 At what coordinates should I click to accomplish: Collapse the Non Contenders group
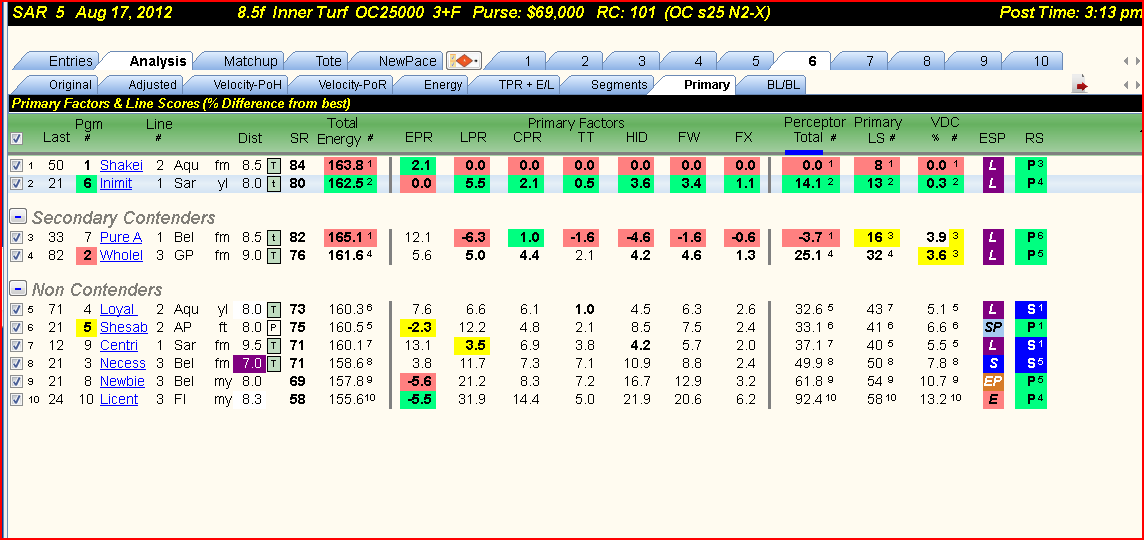(19, 290)
